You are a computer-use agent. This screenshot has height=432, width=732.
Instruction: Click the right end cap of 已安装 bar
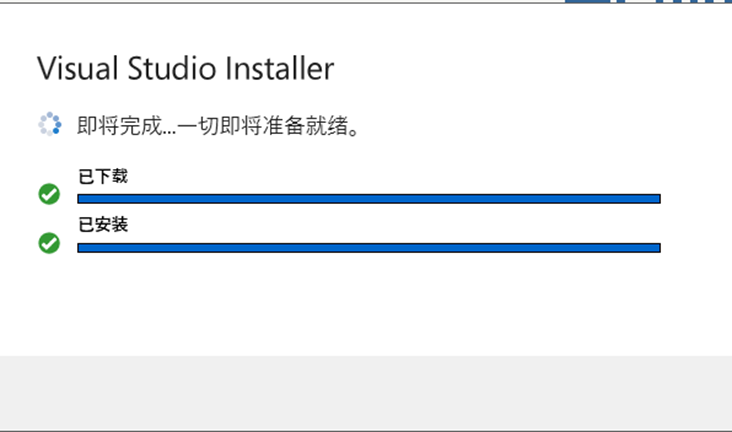[x=659, y=248]
